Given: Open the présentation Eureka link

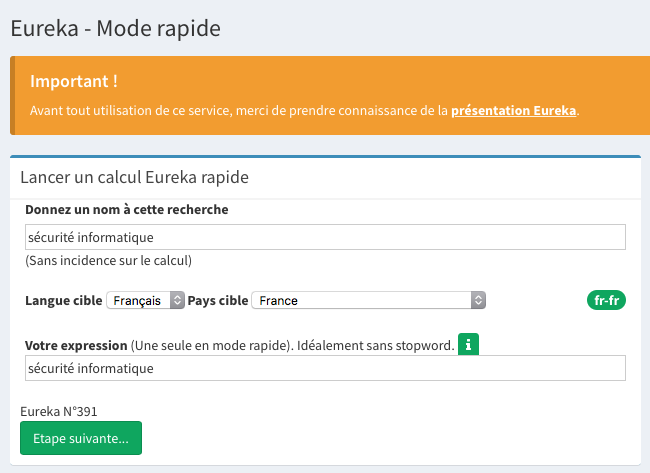Looking at the screenshot, I should pyautogui.click(x=514, y=111).
